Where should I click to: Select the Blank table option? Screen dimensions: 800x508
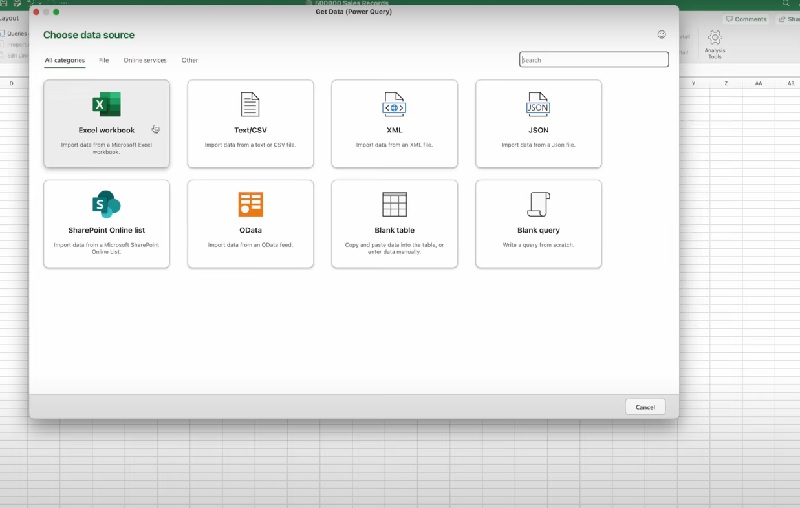(x=394, y=223)
